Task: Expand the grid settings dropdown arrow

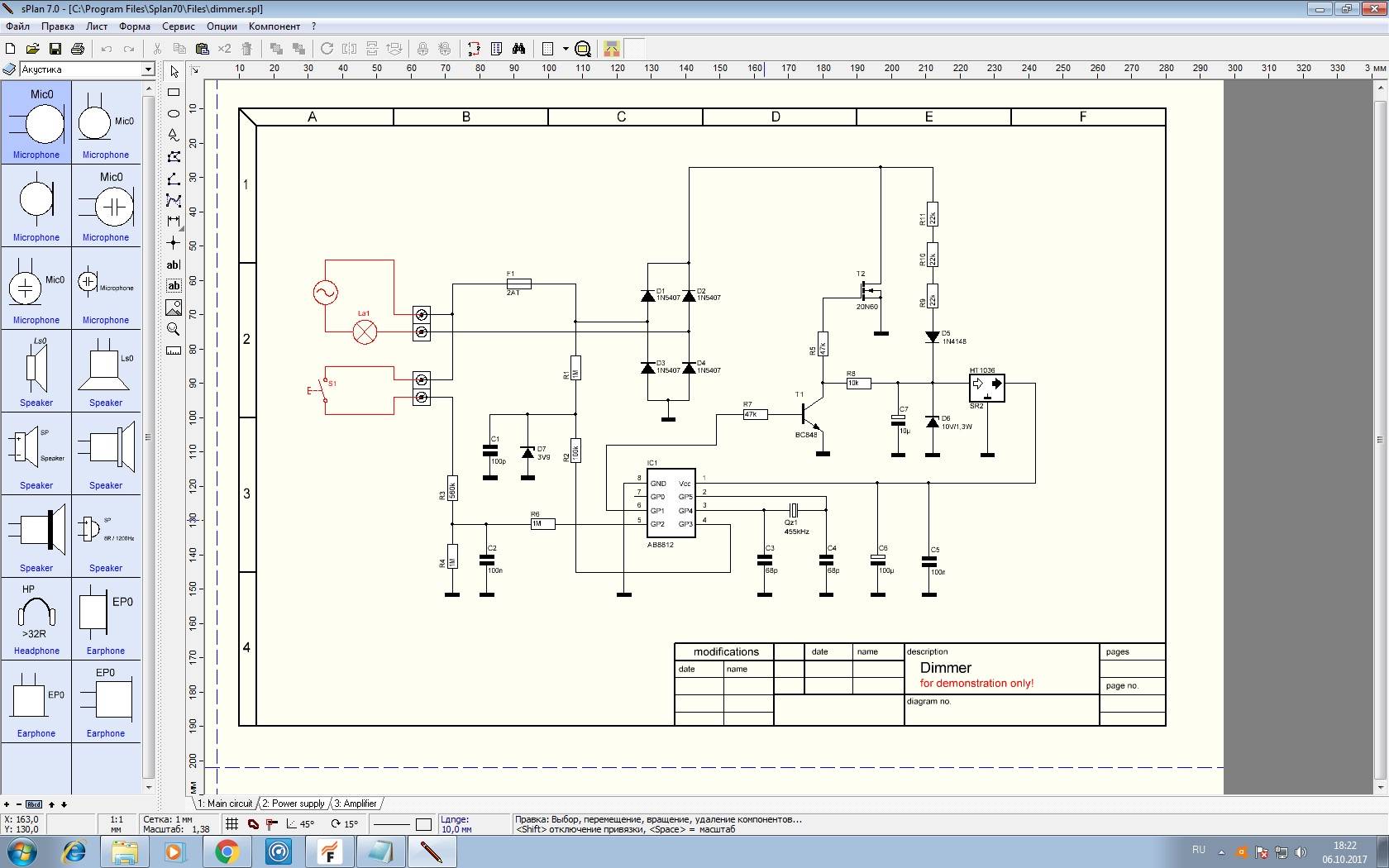Action: click(566, 49)
